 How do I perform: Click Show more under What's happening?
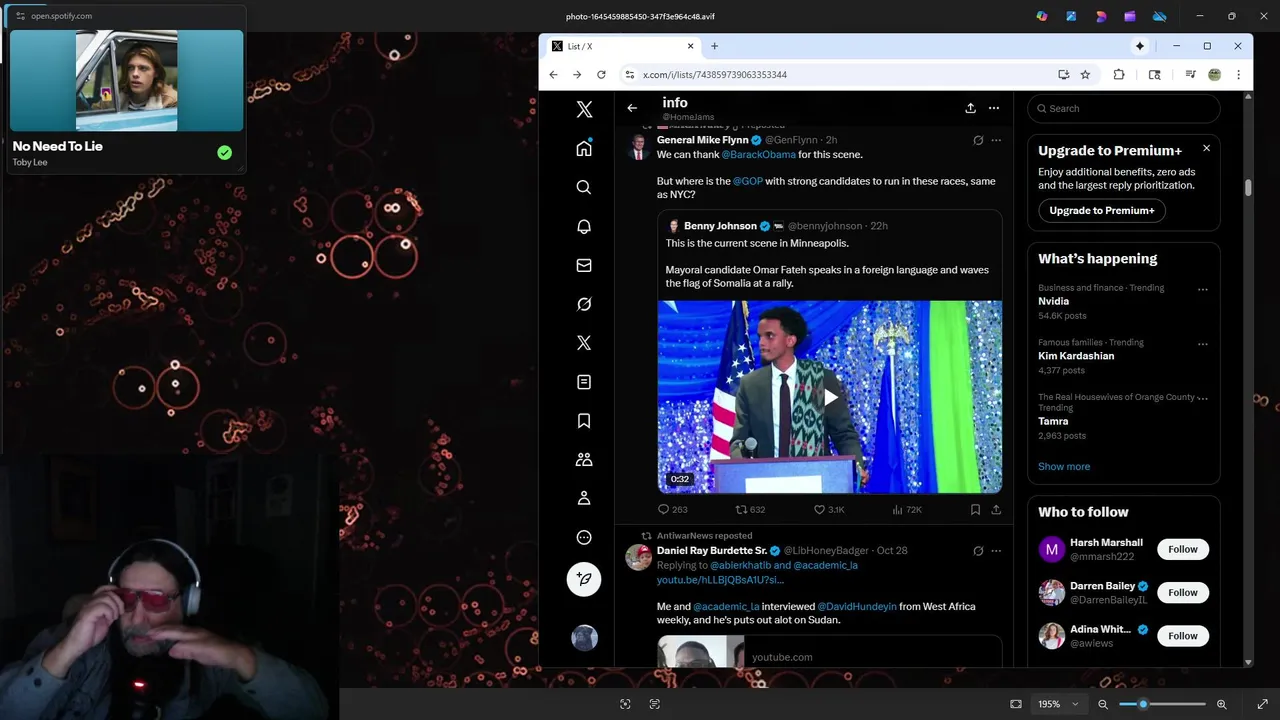1064,467
